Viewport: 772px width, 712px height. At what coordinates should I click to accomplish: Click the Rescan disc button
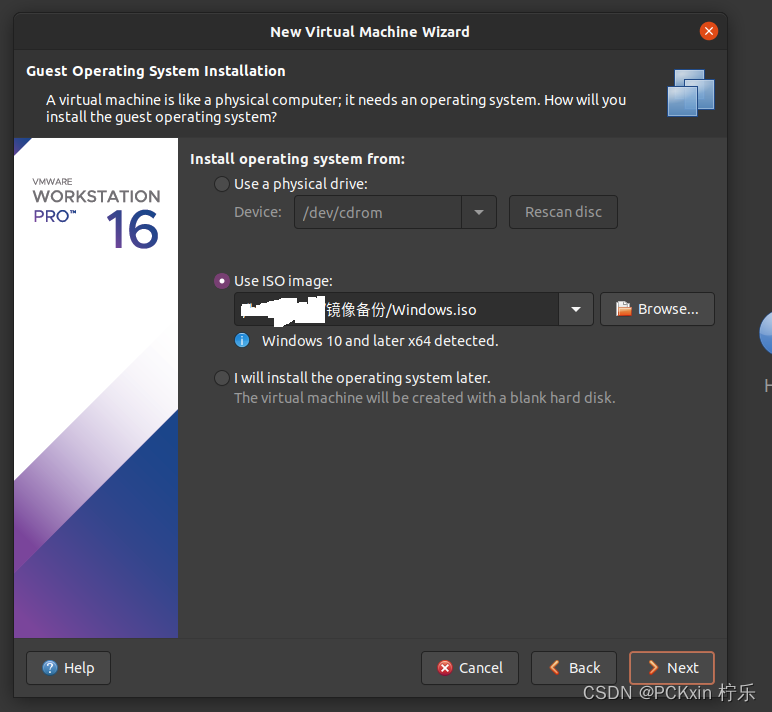(563, 212)
